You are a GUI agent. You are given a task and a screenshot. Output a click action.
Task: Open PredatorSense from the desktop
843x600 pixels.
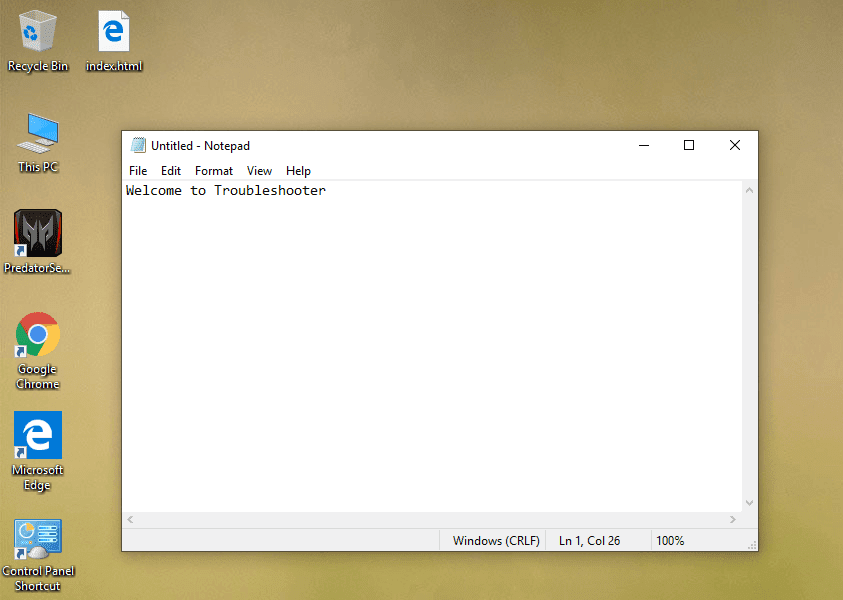37,230
